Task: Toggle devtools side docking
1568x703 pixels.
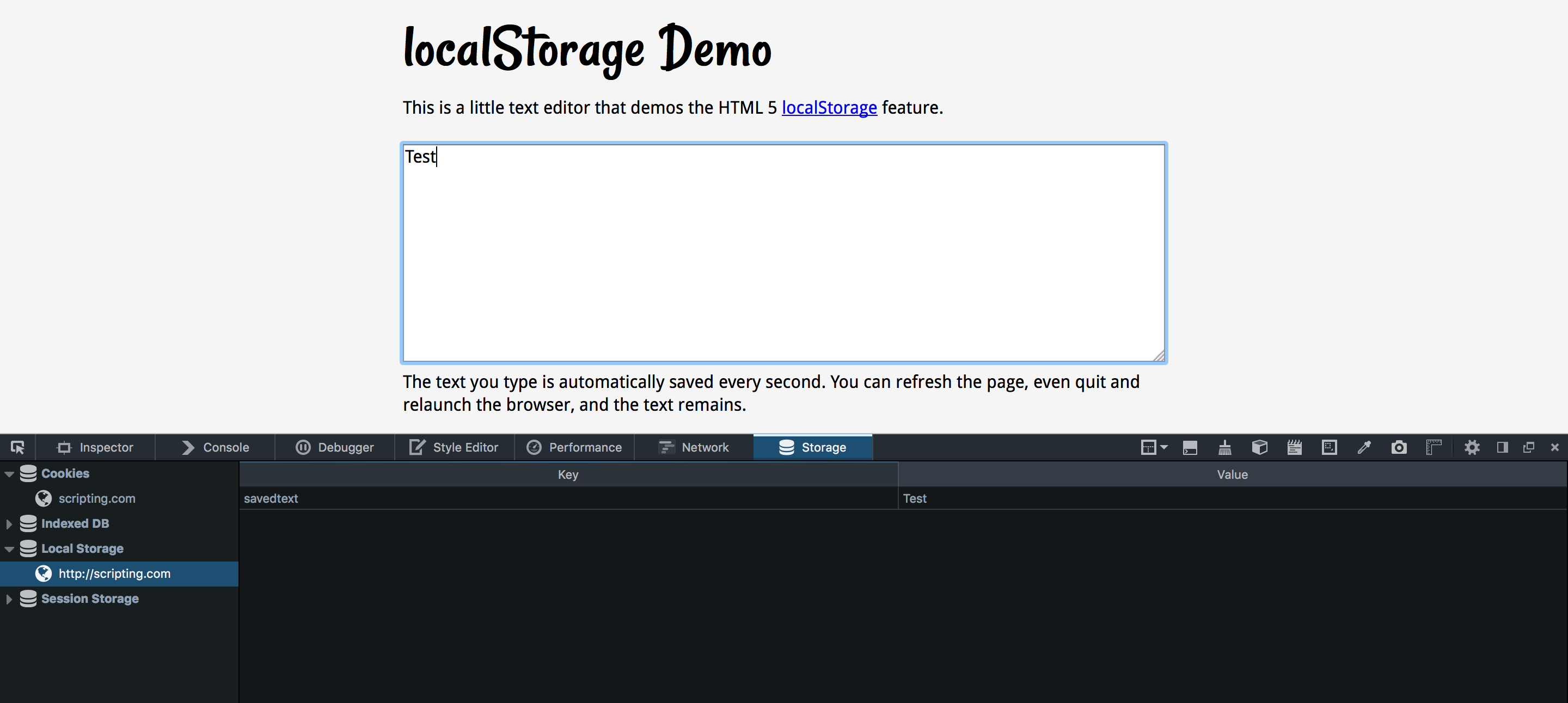Action: tap(1502, 448)
